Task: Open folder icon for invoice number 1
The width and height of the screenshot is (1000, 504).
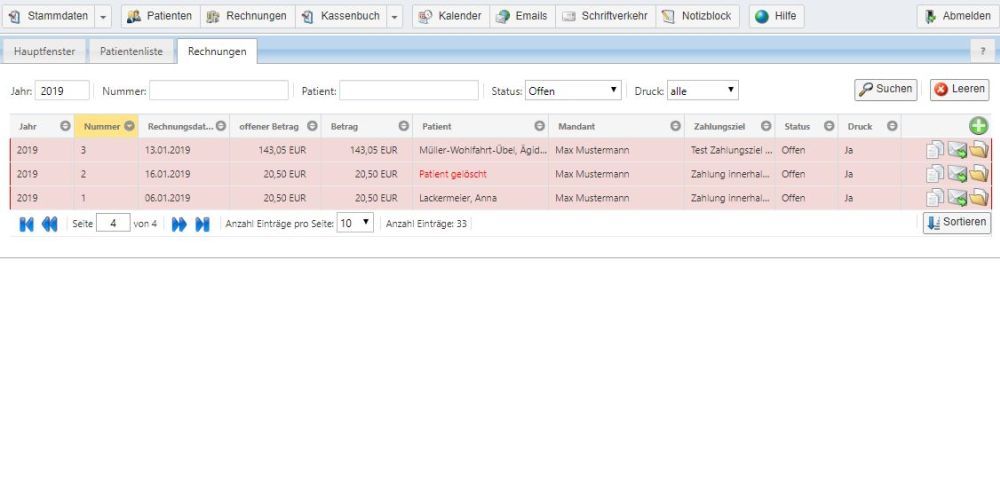Action: pos(978,198)
